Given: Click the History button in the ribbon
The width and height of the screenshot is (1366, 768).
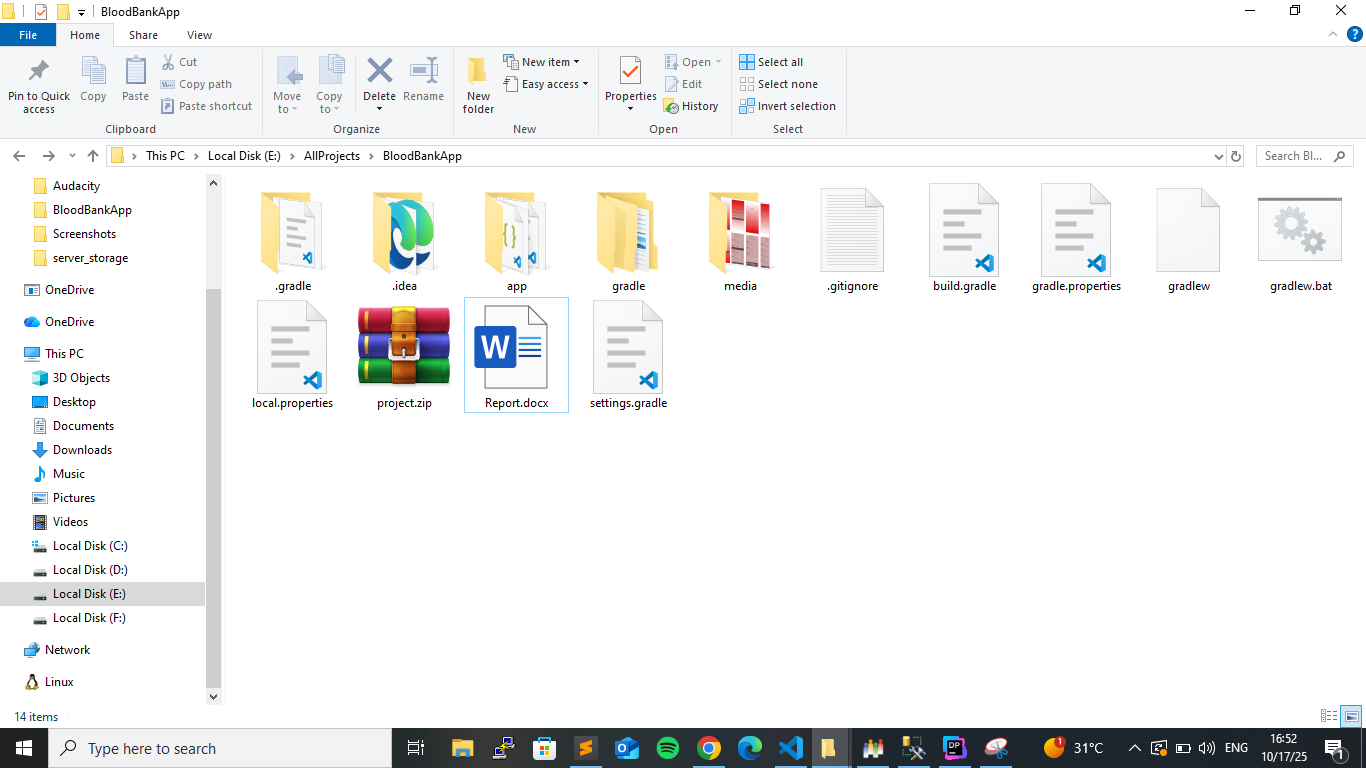Looking at the screenshot, I should [x=691, y=106].
